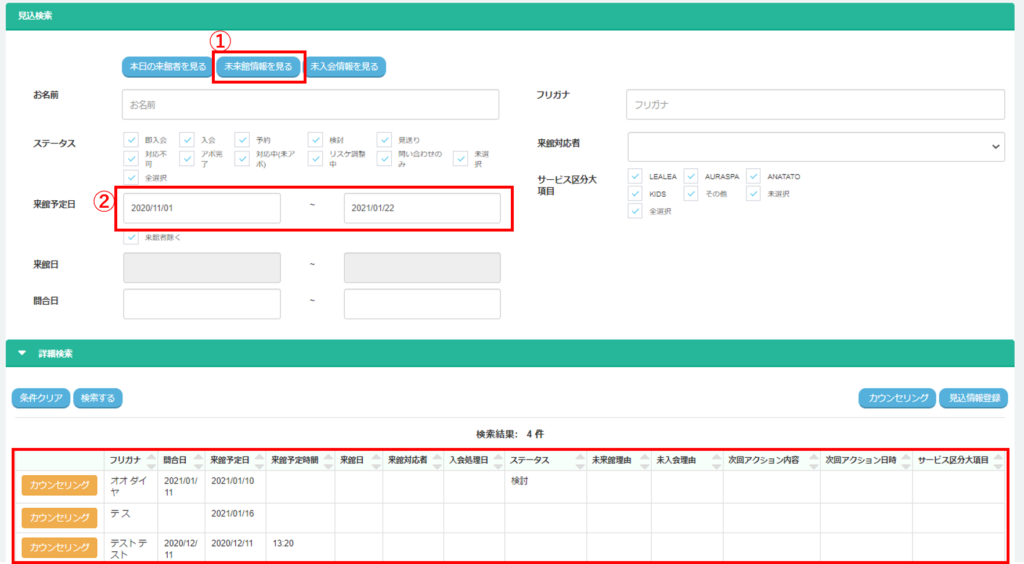Image resolution: width=1024 pixels, height=564 pixels.
Task: Uncheck the 即入会 status checkbox
Action: pyautogui.click(x=131, y=141)
